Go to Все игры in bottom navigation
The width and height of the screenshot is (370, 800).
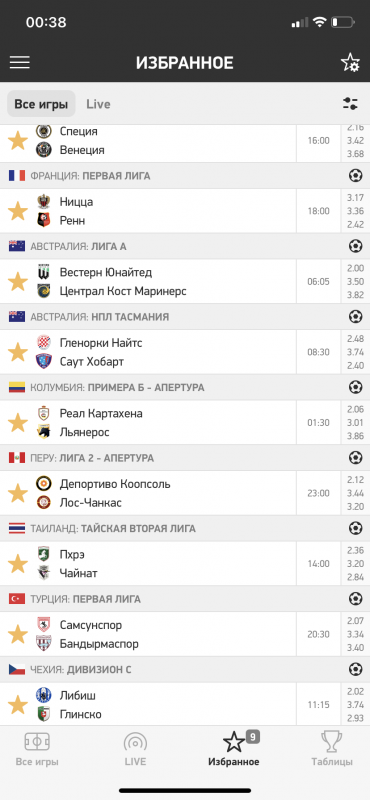tap(37, 748)
